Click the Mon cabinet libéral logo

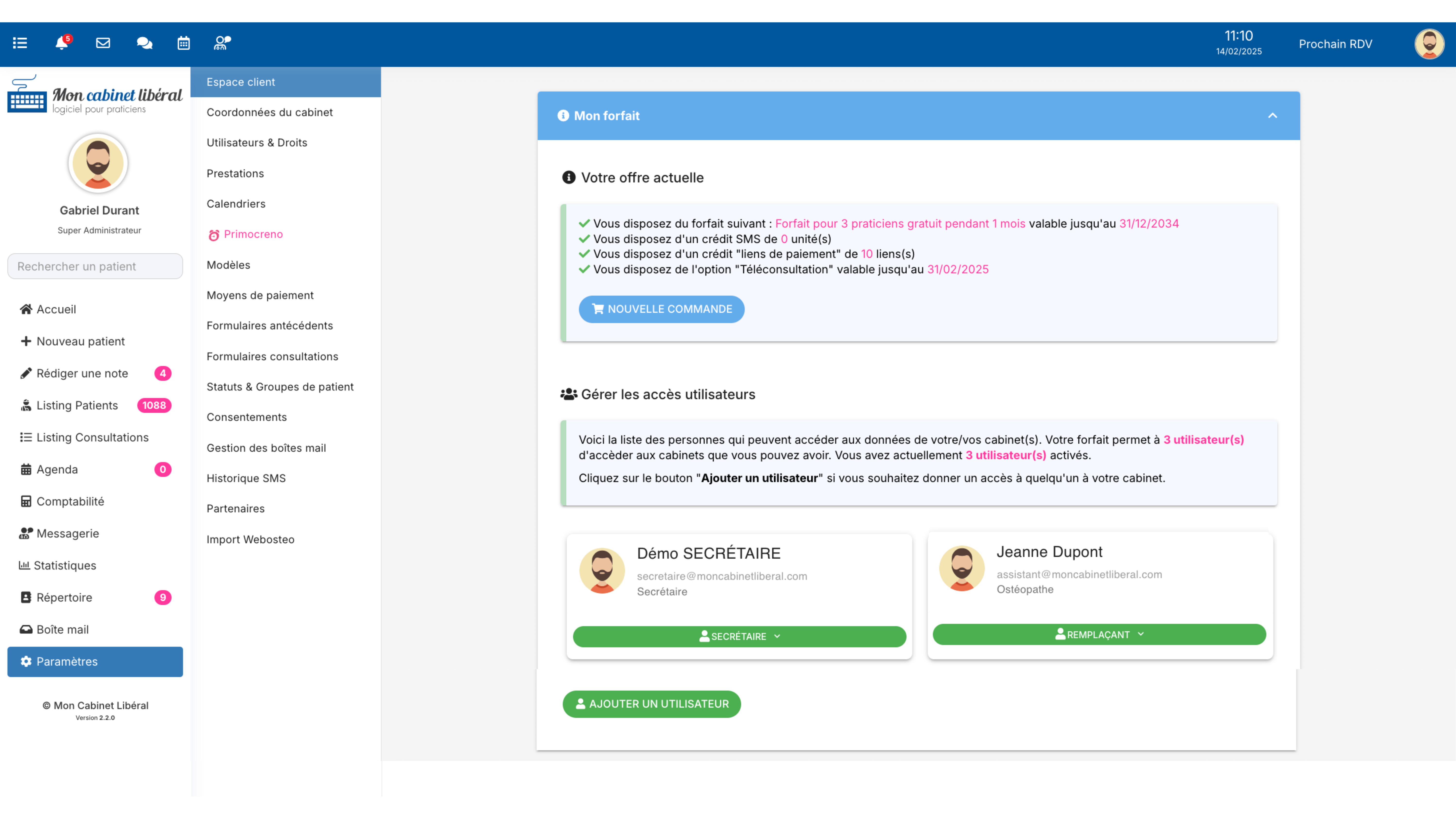95,94
